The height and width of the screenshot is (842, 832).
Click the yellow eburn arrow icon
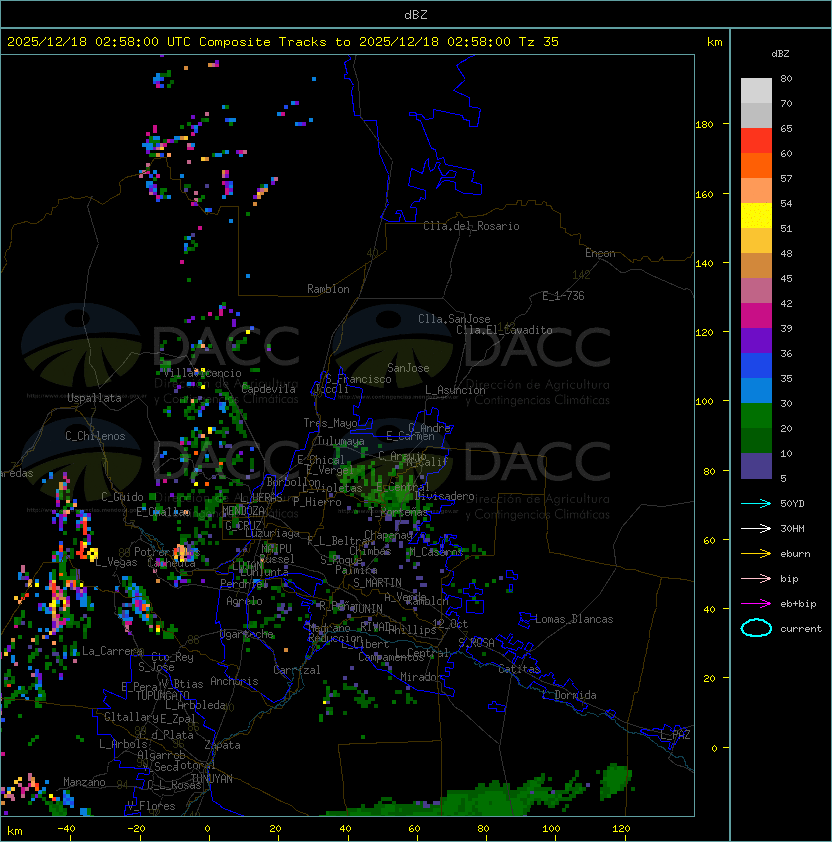(756, 554)
